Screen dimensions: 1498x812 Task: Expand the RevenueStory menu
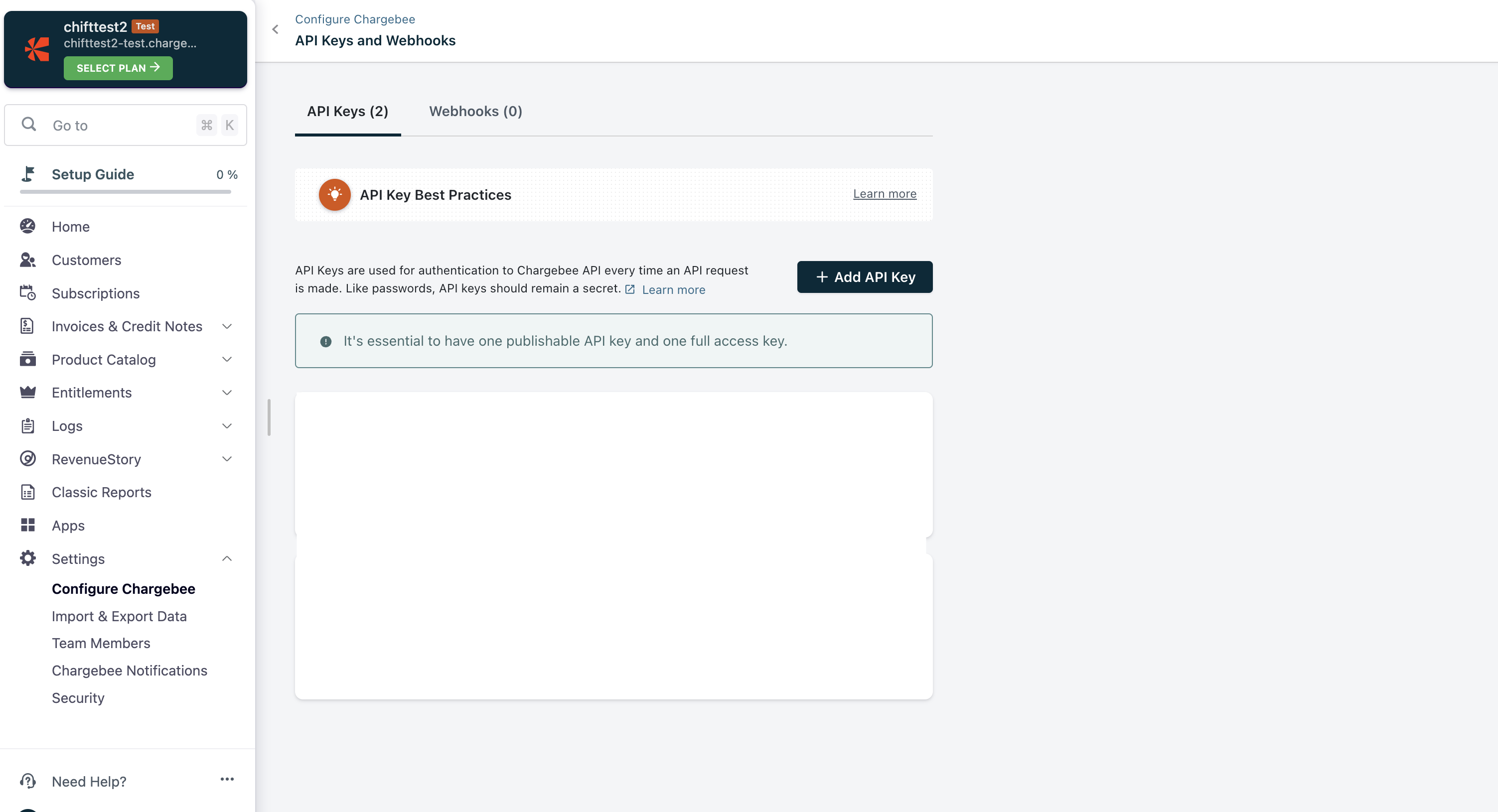(x=227, y=459)
